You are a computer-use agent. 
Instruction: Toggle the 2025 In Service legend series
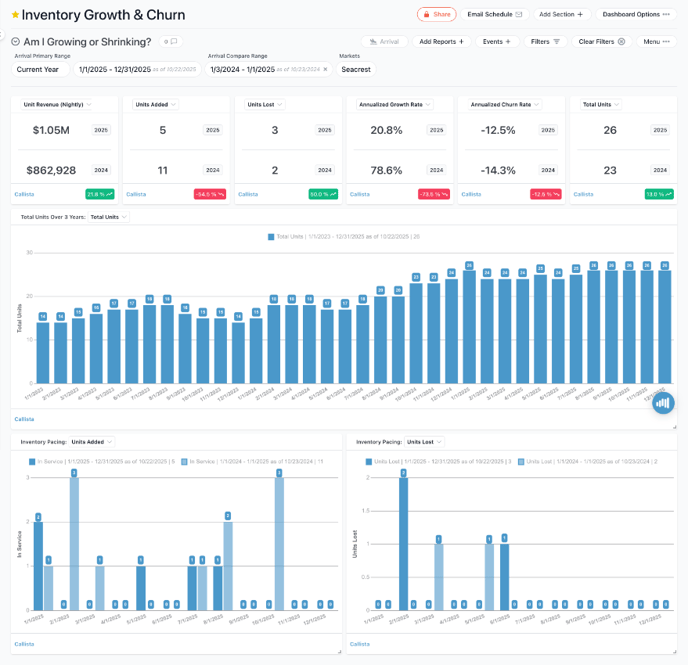pos(33,461)
